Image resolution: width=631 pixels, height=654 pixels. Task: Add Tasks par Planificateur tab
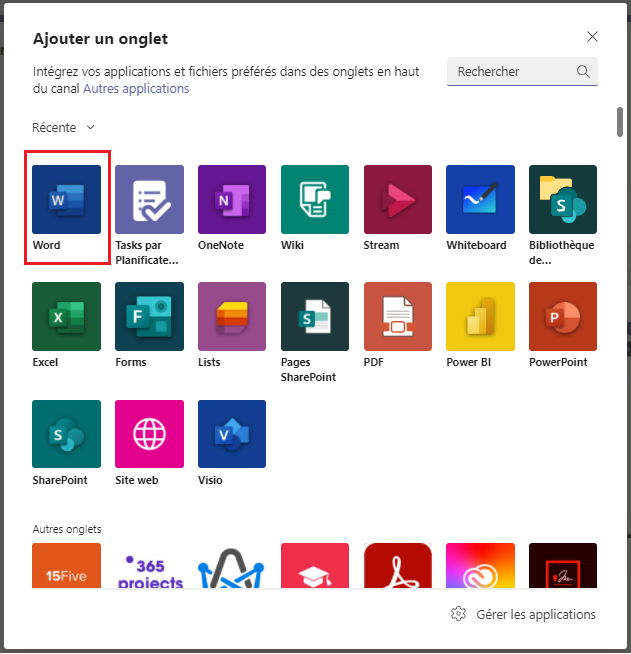(x=149, y=199)
